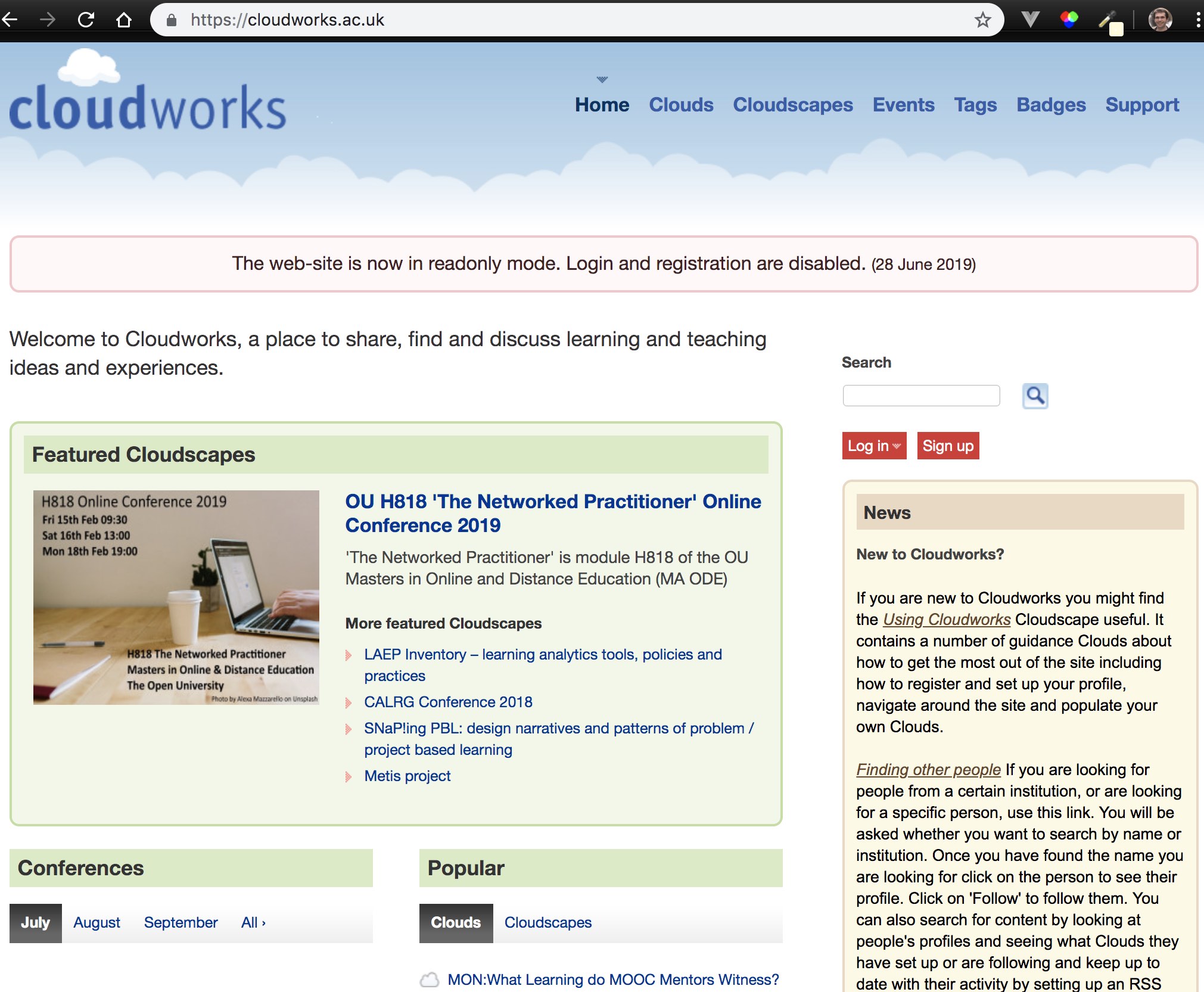Click the bookmark/star icon in address bar

click(984, 20)
